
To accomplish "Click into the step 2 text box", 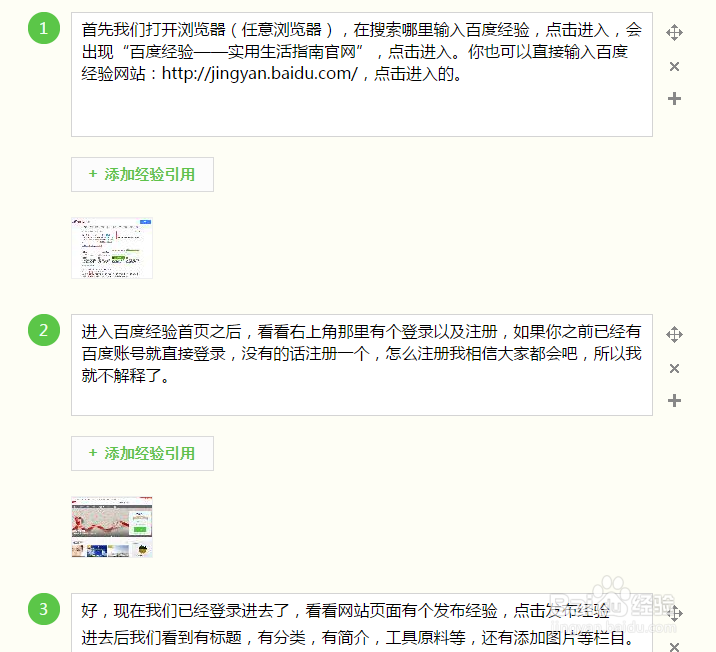I will tap(362, 365).
